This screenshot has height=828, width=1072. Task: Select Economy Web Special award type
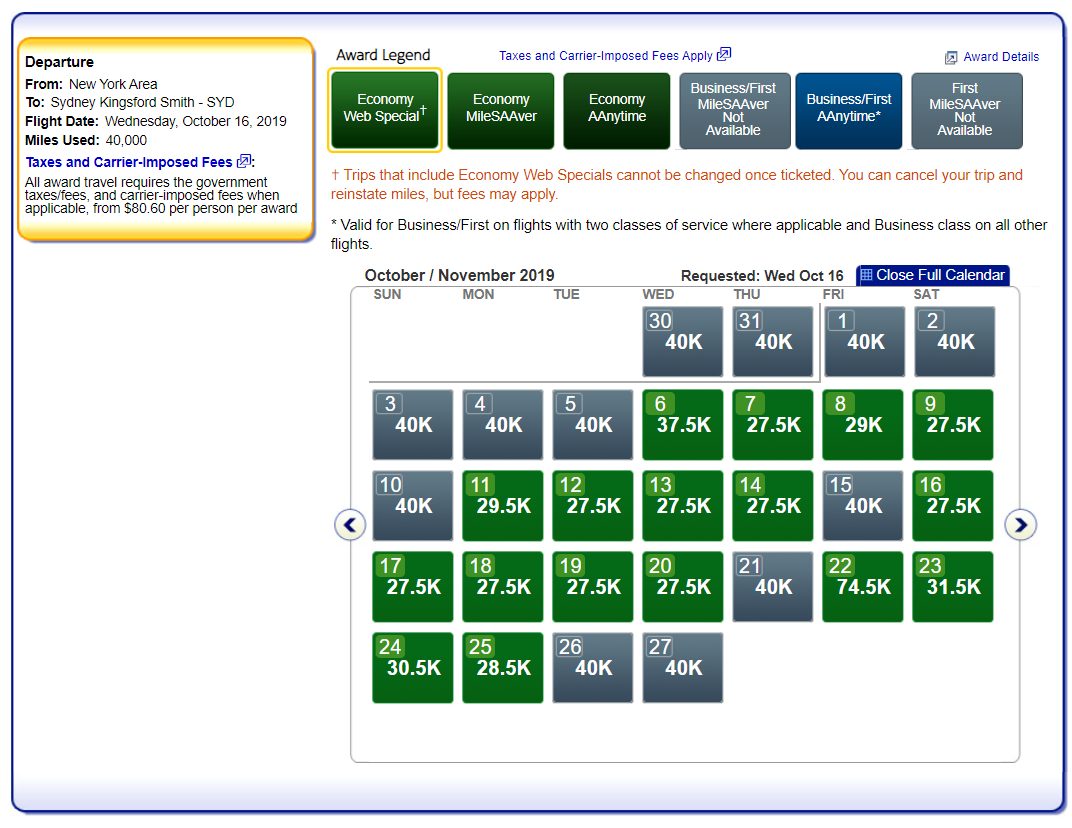[384, 109]
